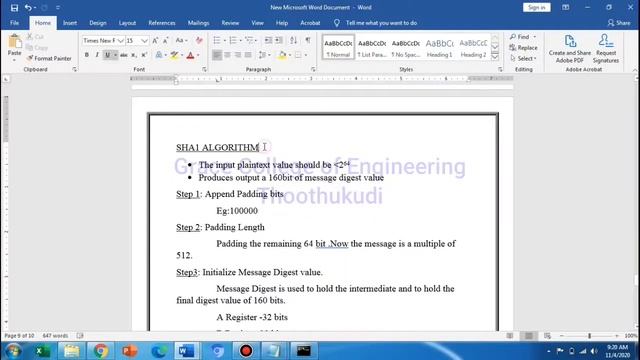Screen dimensions: 640x360
Task: Open the font name dropdown
Action: point(120,41)
